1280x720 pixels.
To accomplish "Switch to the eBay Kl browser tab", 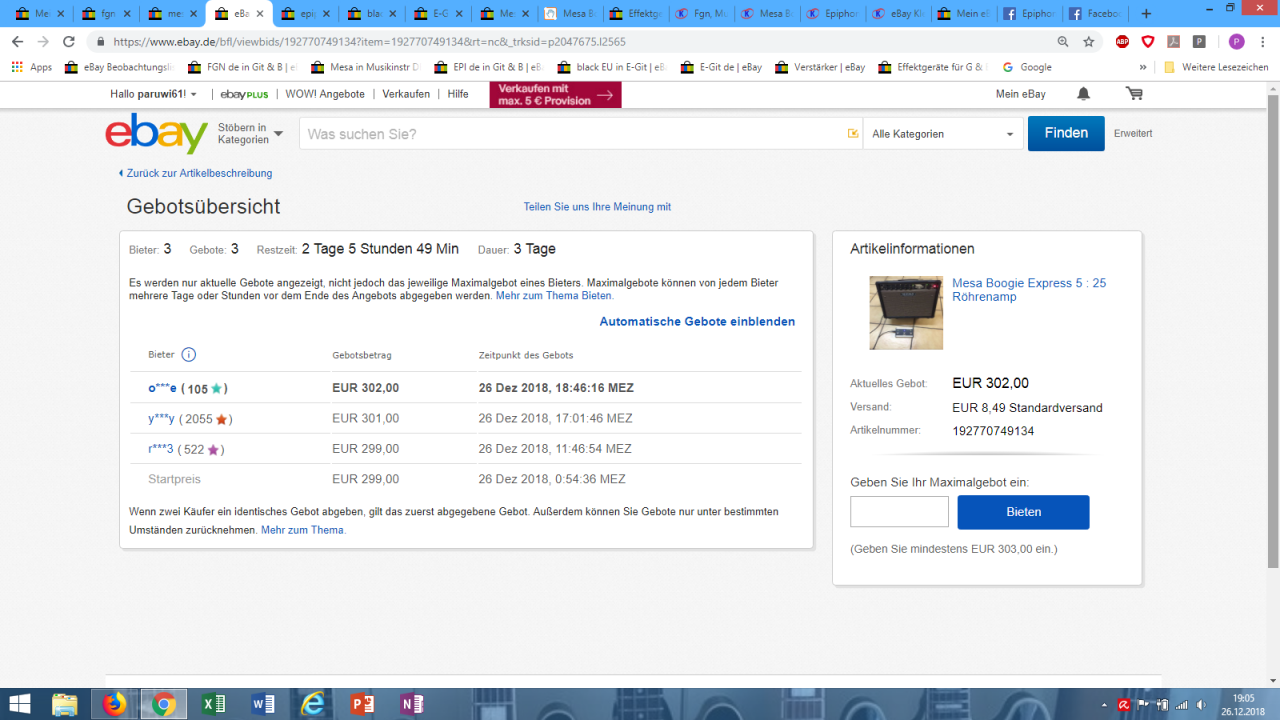I will [x=897, y=14].
